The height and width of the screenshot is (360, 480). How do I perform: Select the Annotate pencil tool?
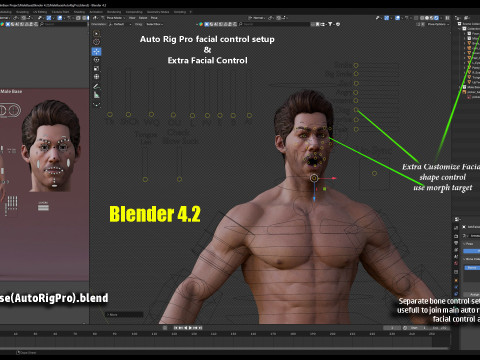[96, 87]
